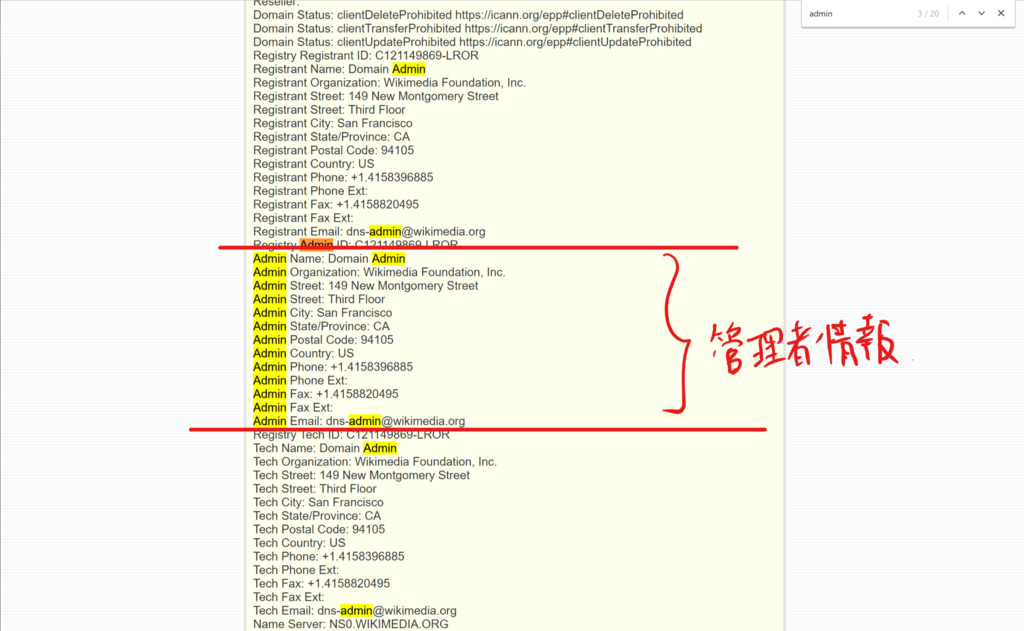Click 'Admin Street: Third Floor' line
Viewport: 1024px width, 631px height.
(319, 299)
